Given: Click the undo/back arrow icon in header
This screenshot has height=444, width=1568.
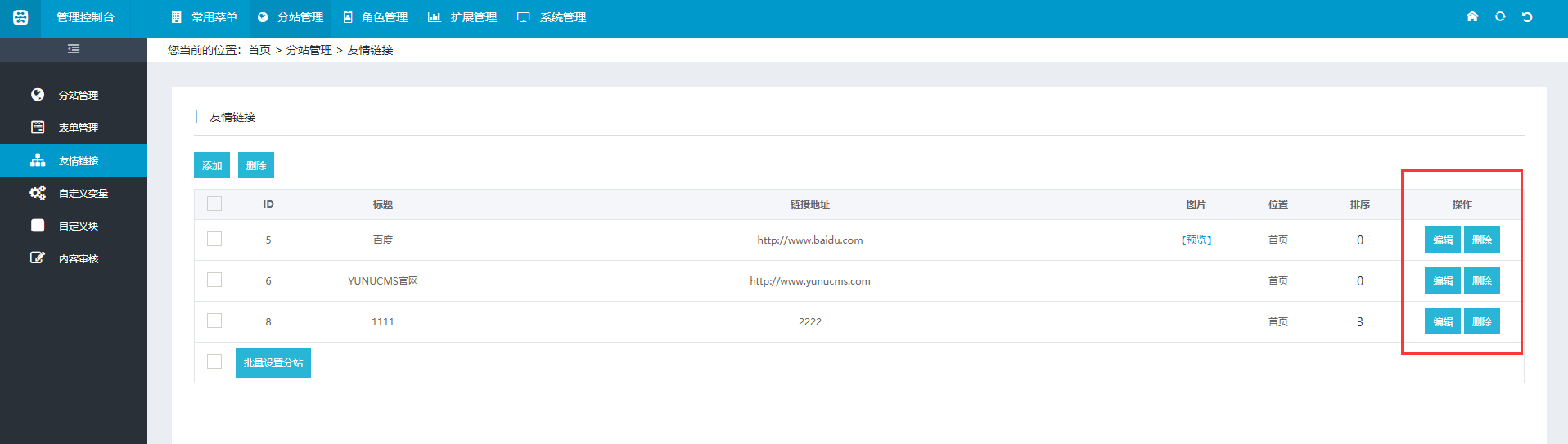Looking at the screenshot, I should [x=1527, y=16].
